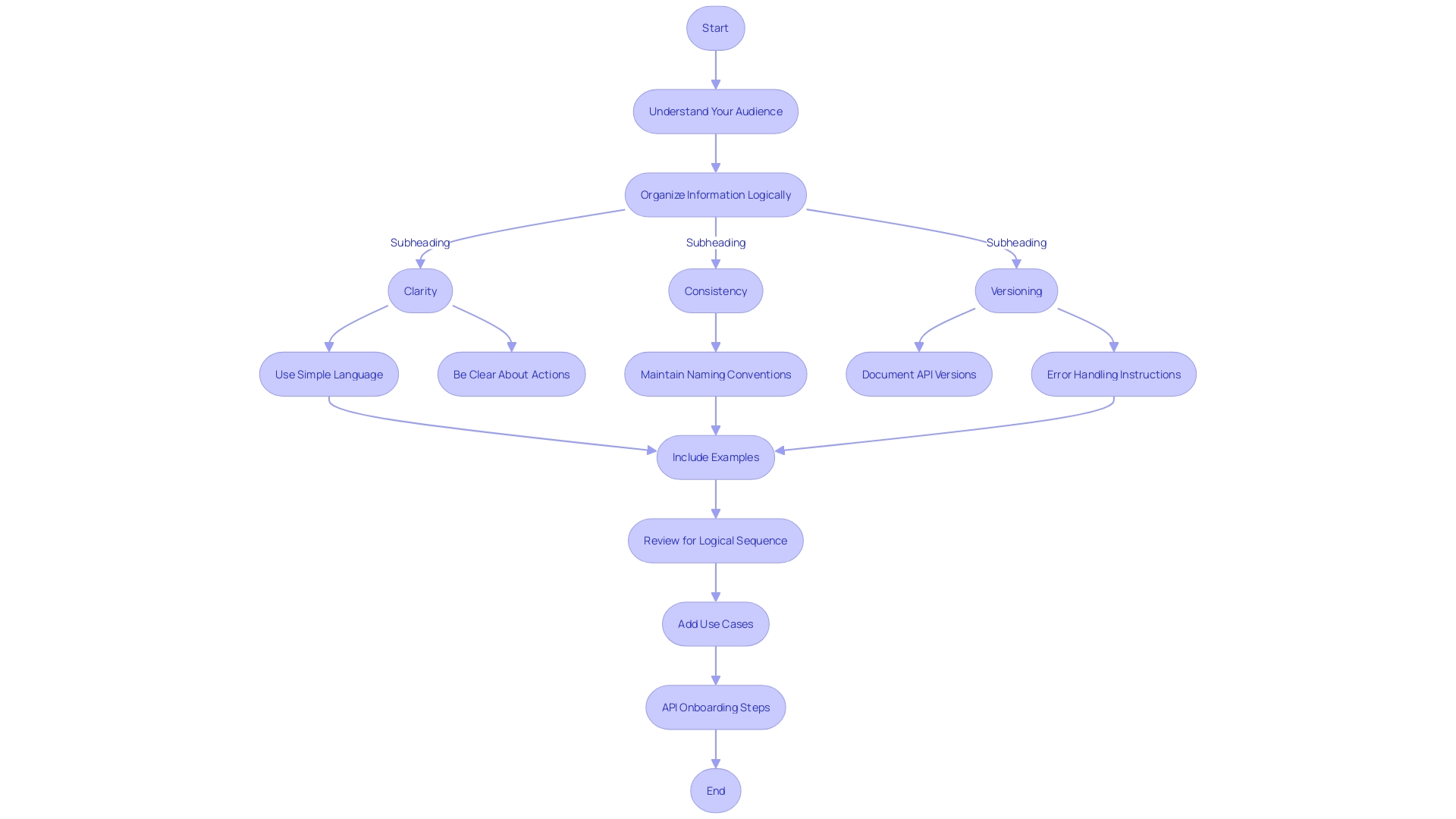Expand the Clarity branch connections
The image size is (1456, 819).
pos(420,290)
